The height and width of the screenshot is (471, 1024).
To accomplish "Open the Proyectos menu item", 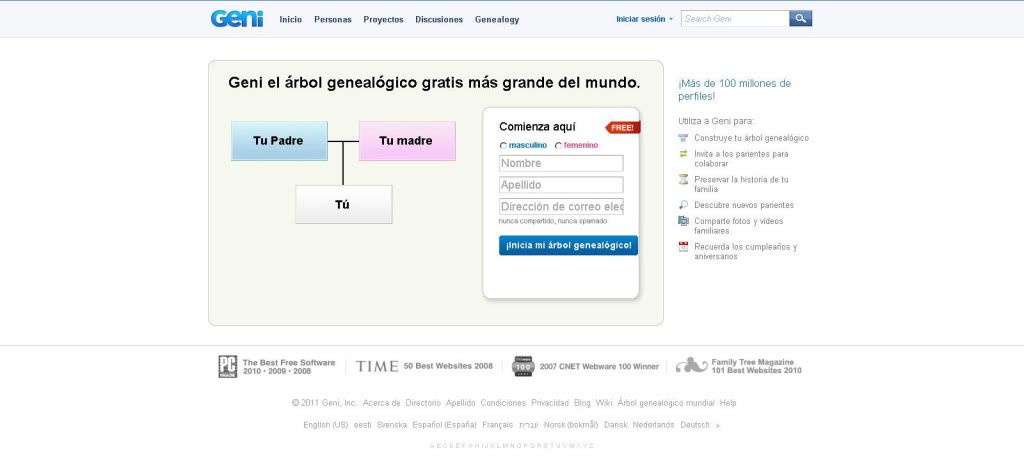I will click(x=383, y=20).
